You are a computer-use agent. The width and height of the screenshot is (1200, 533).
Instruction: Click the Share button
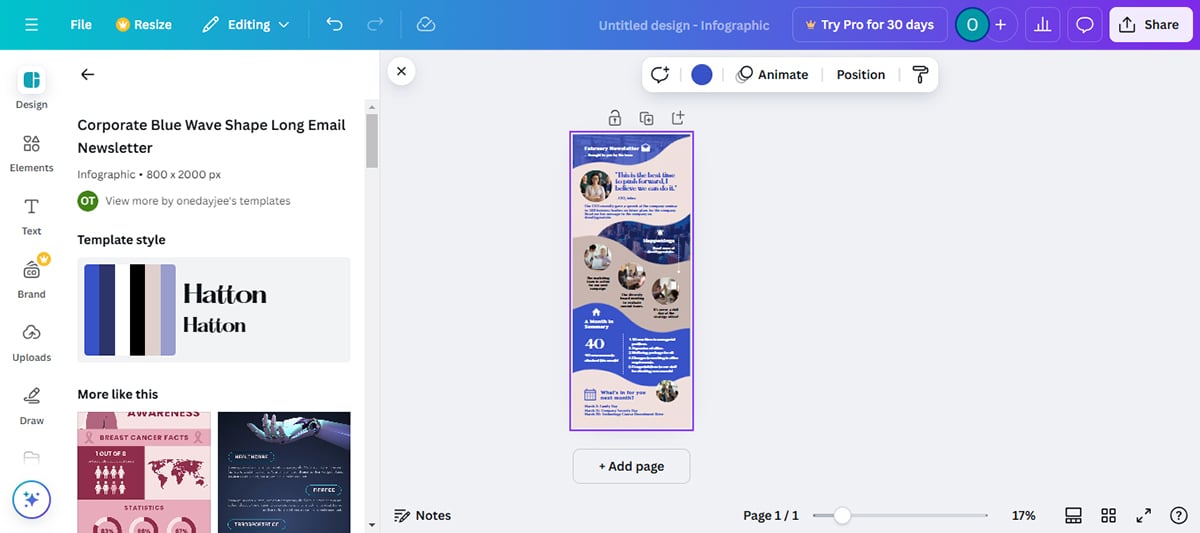(x=1150, y=25)
